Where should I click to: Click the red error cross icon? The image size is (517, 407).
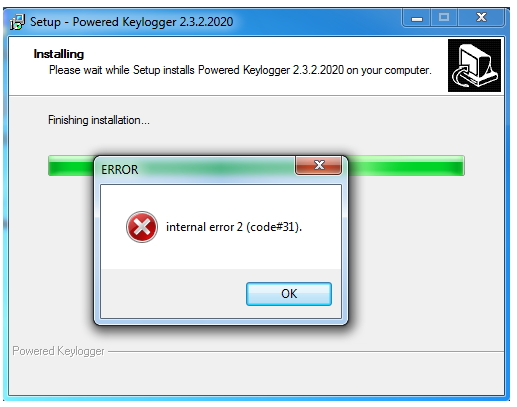[142, 227]
